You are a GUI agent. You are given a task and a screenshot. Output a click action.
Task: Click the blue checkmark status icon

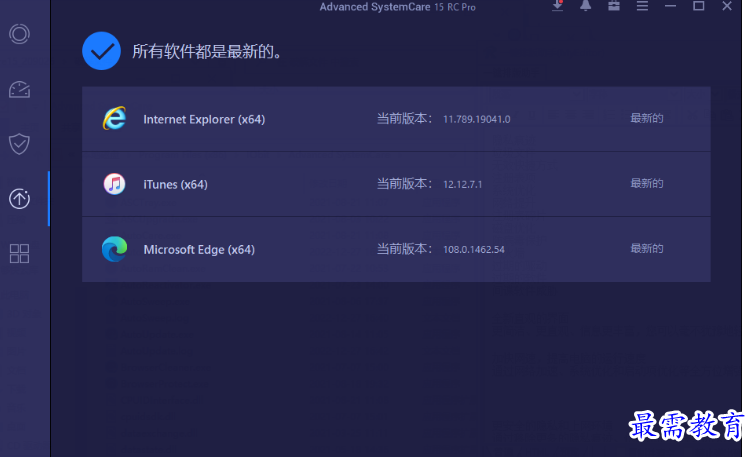pyautogui.click(x=101, y=51)
